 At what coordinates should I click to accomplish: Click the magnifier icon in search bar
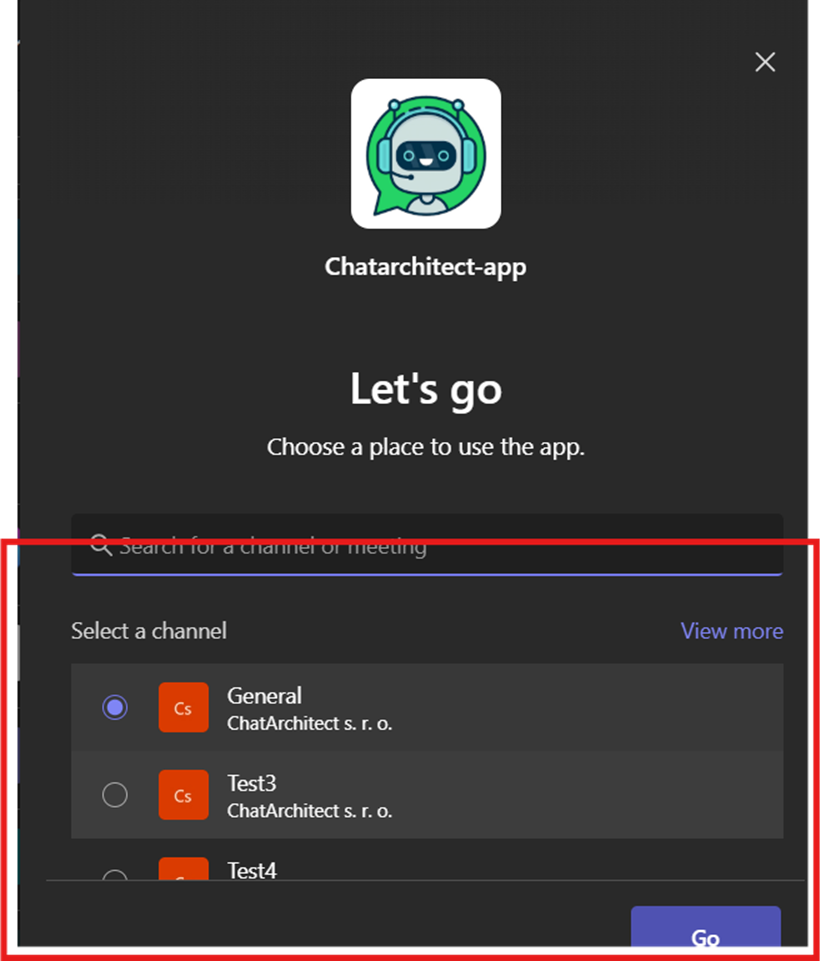pos(101,545)
